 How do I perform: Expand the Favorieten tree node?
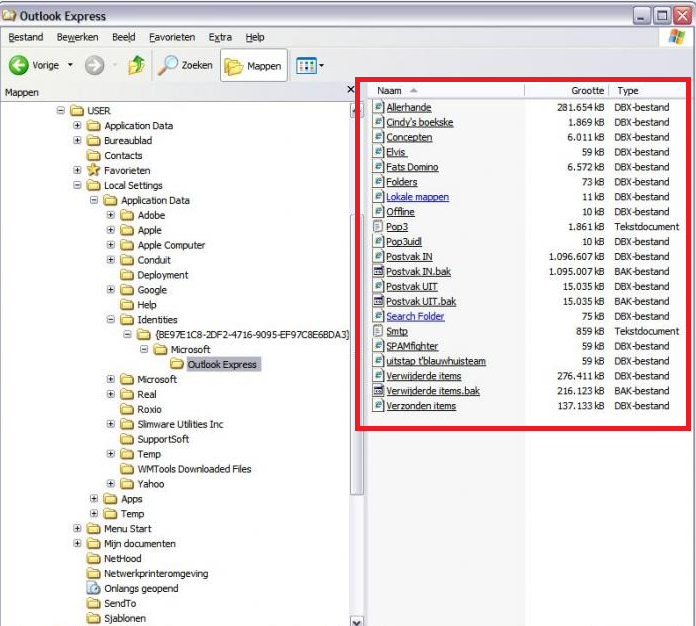click(77, 170)
